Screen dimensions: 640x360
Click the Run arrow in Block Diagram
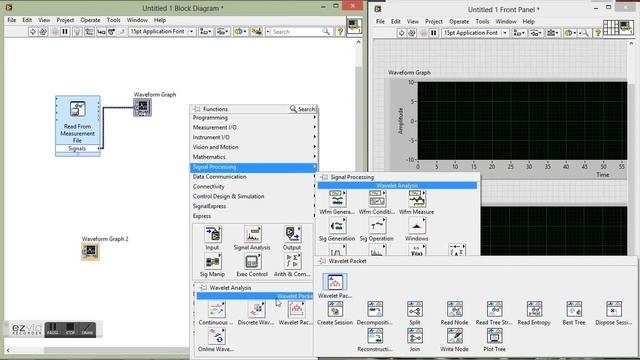coord(33,31)
